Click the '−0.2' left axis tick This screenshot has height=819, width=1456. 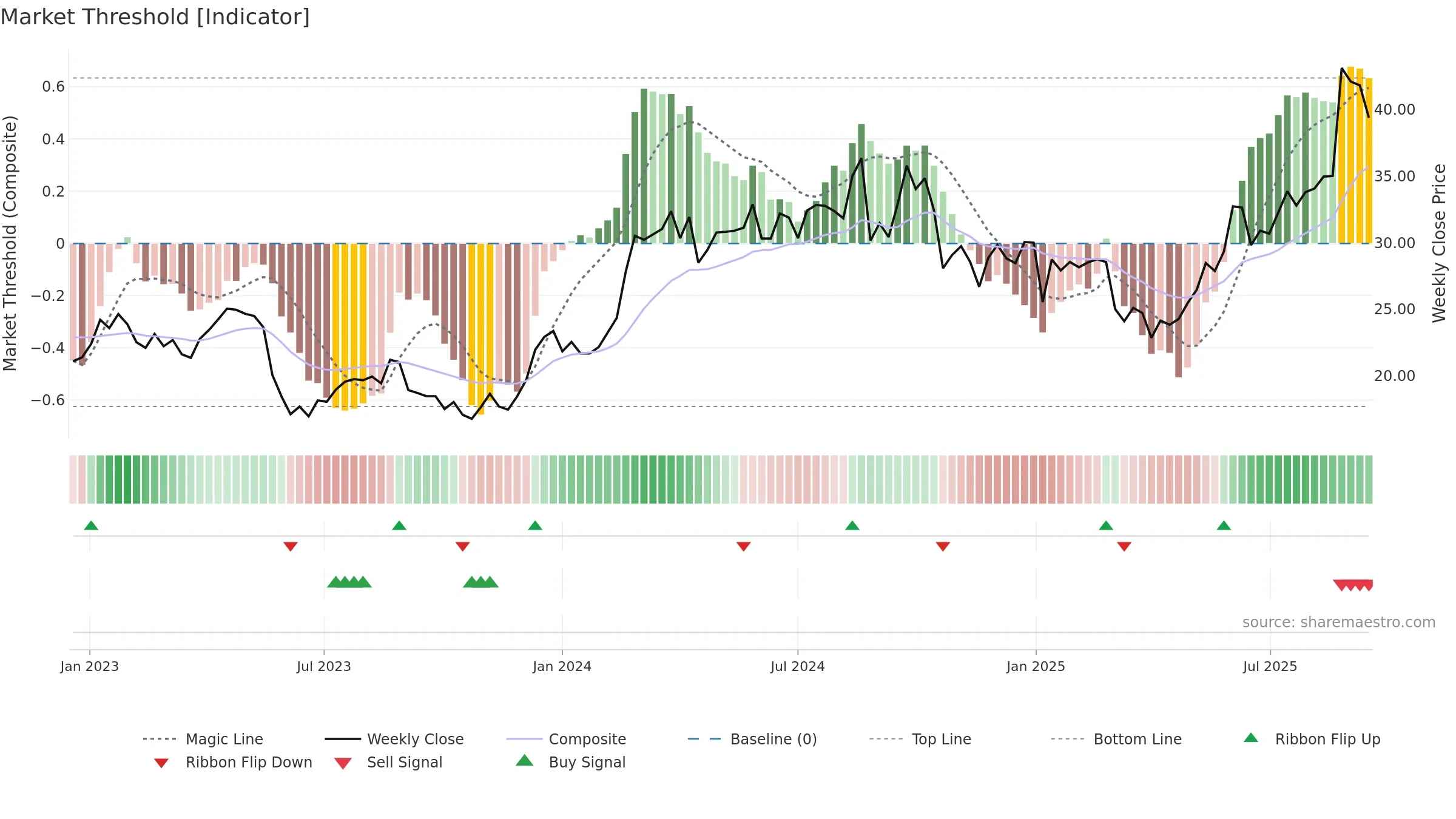click(48, 296)
